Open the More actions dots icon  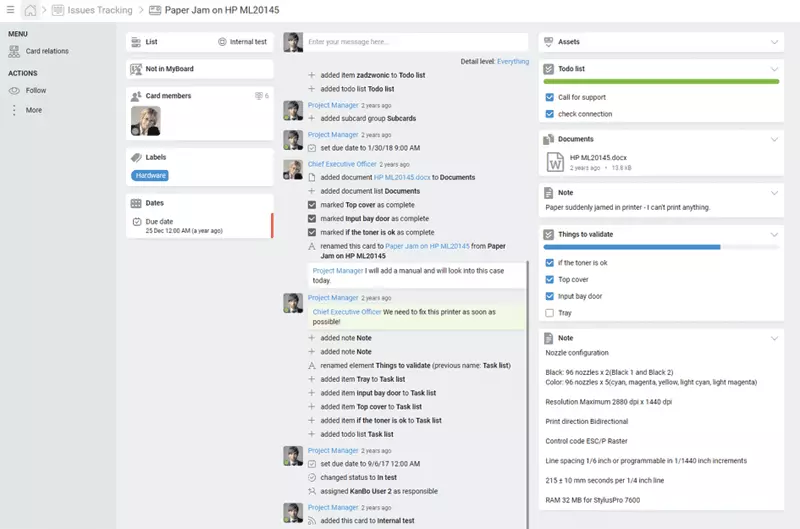14,110
